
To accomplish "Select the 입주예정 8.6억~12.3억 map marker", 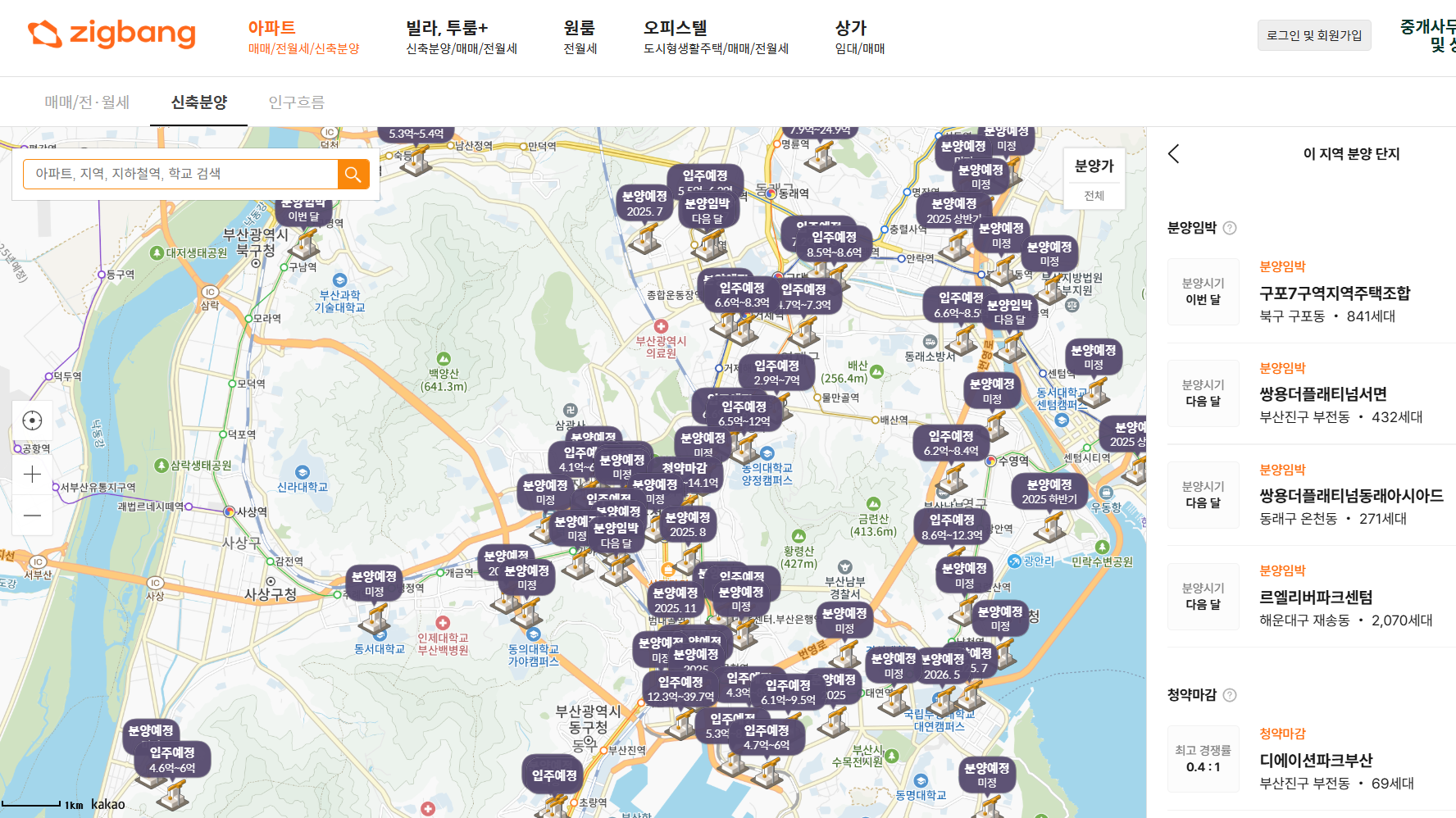I will [952, 527].
